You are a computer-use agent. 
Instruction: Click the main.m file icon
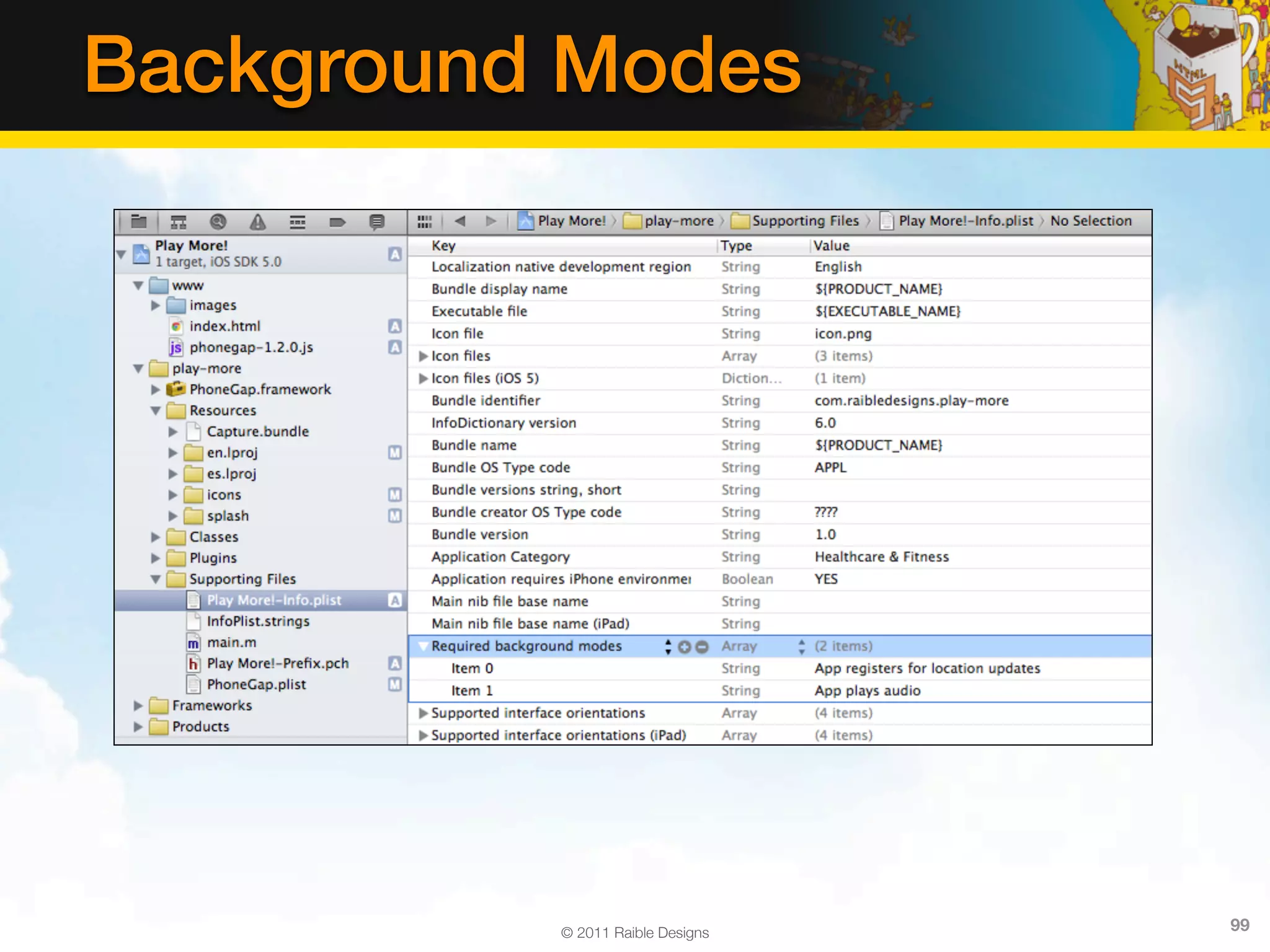[x=193, y=643]
